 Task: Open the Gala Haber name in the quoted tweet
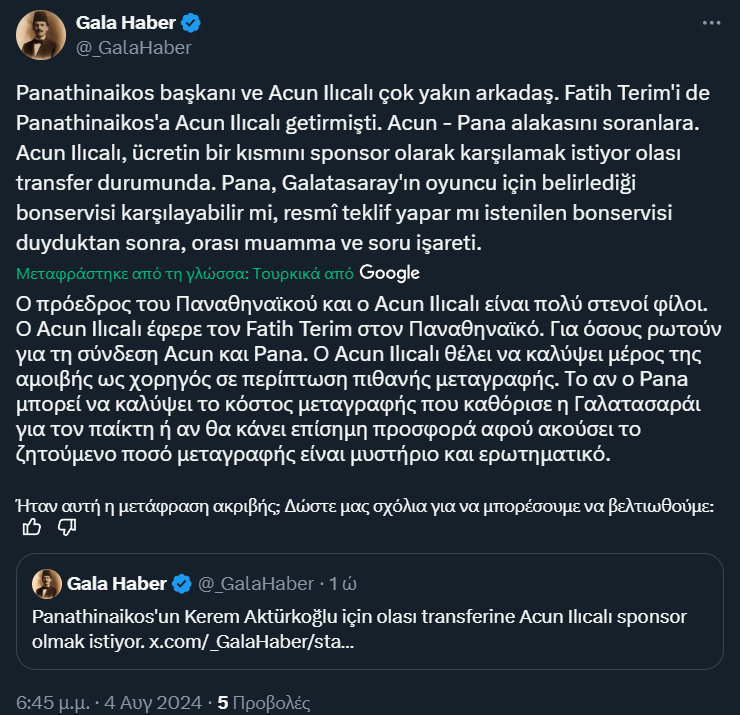tap(119, 583)
